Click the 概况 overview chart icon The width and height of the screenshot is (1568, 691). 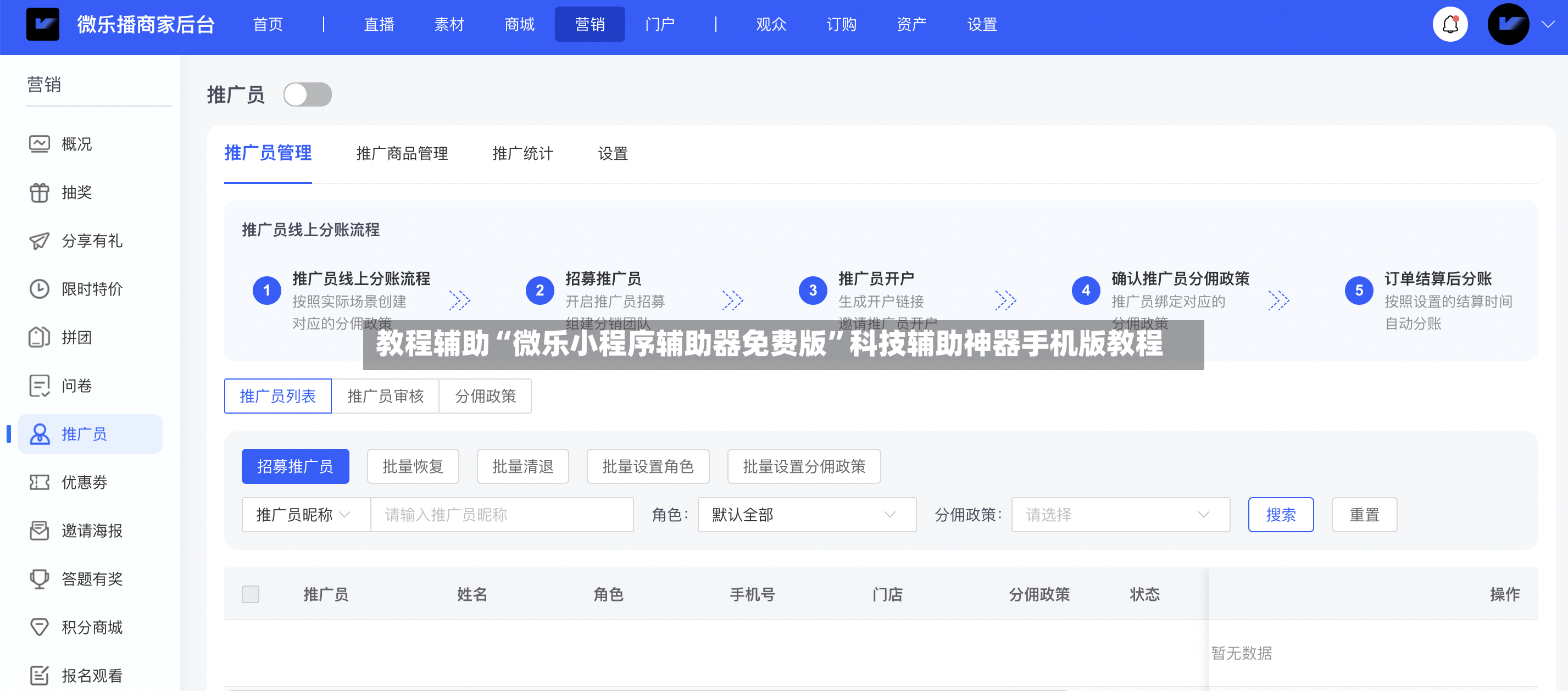(40, 144)
